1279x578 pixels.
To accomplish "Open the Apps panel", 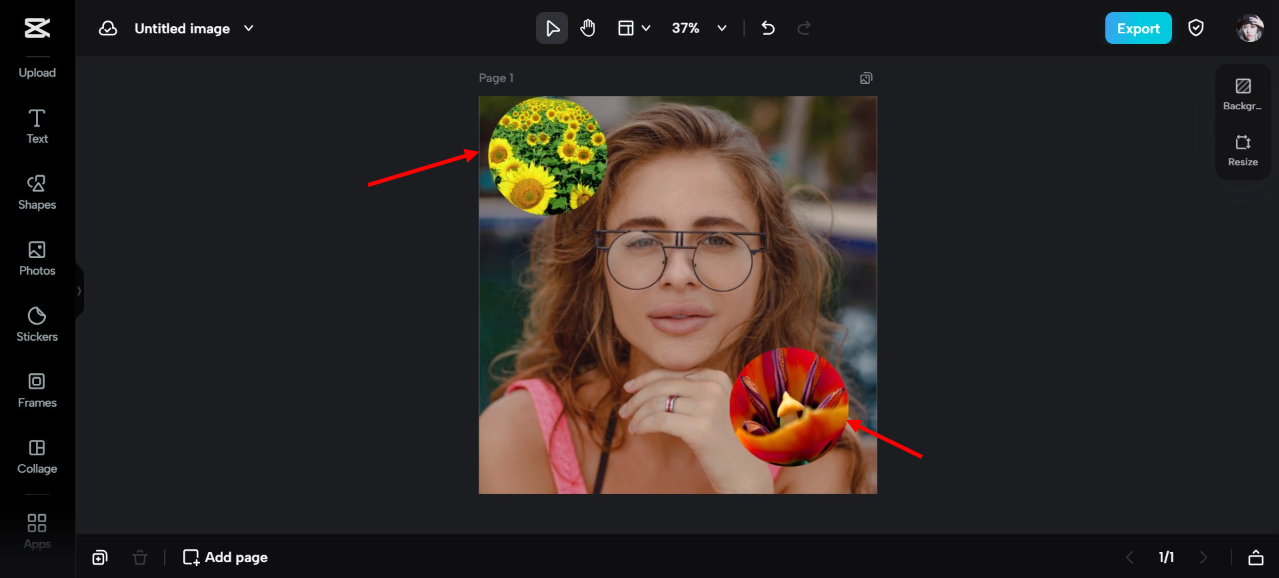I will (x=37, y=531).
